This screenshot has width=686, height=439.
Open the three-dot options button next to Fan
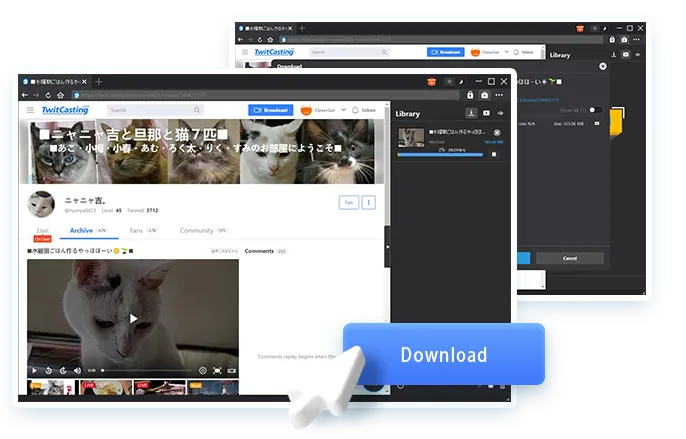pyautogui.click(x=368, y=202)
